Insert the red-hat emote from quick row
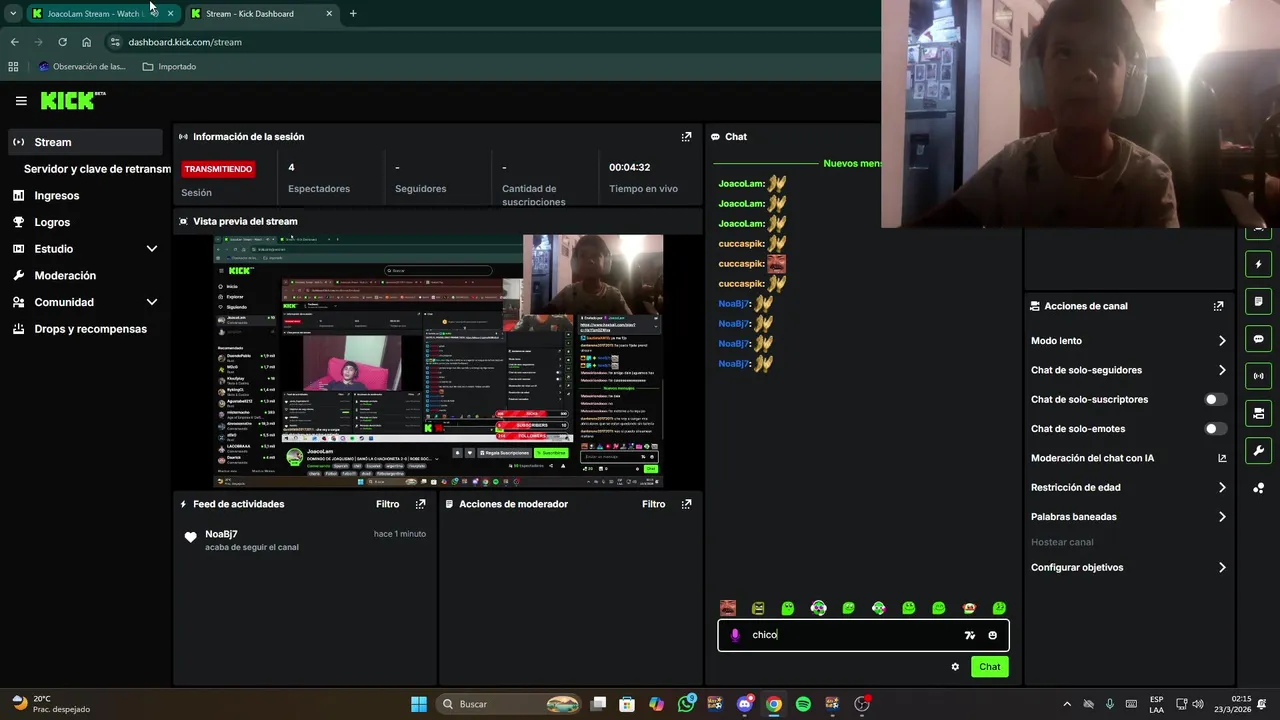This screenshot has height=720, width=1280. 969,608
